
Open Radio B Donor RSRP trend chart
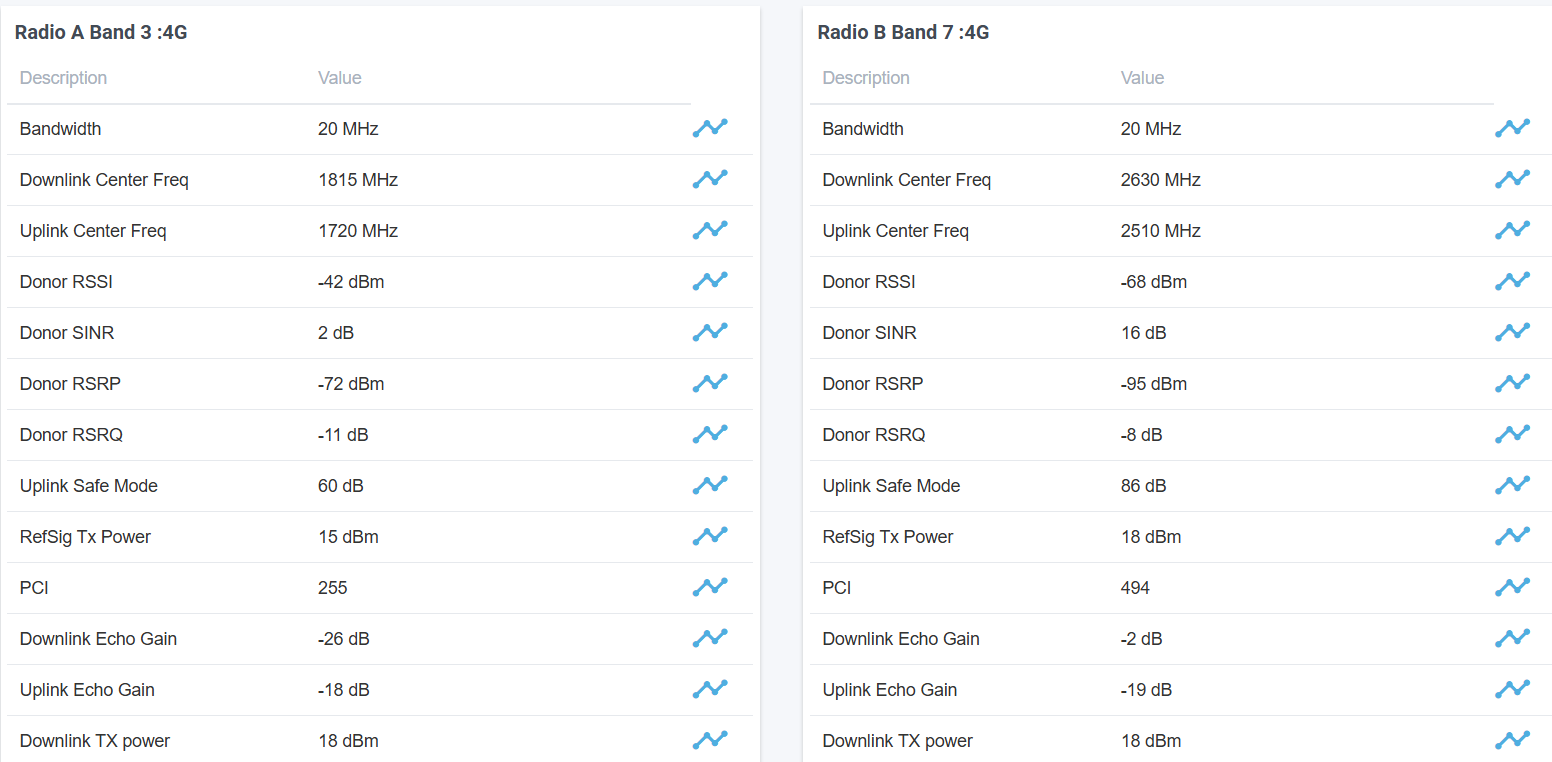coord(1512,383)
